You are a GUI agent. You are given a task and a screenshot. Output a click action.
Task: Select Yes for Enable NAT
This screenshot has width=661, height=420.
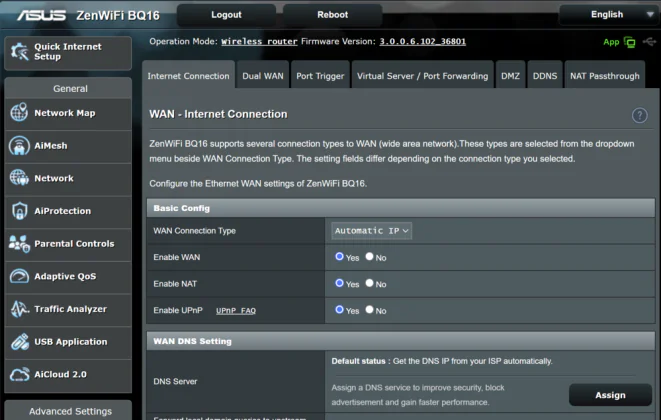339,283
